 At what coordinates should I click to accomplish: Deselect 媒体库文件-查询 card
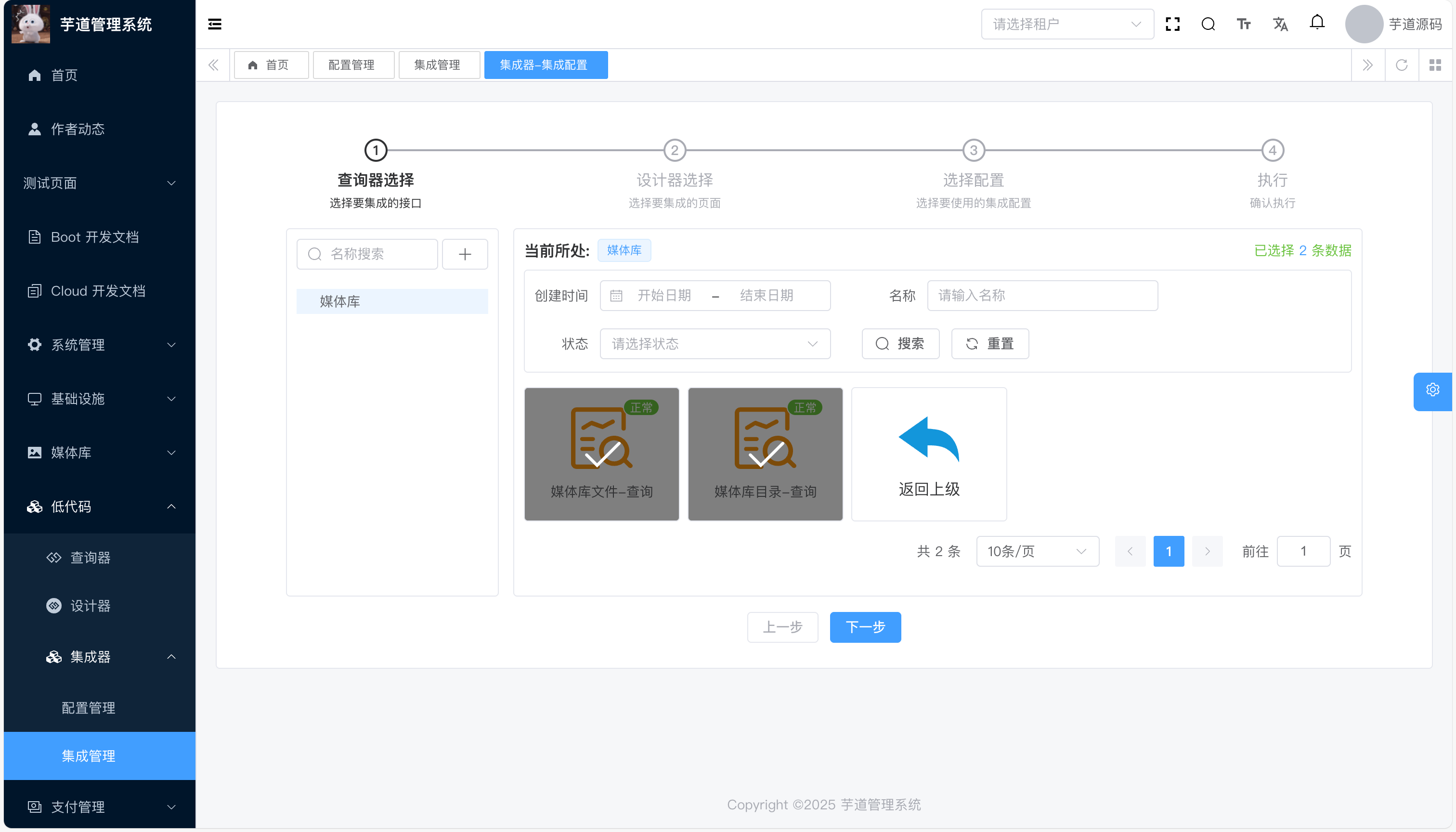601,455
